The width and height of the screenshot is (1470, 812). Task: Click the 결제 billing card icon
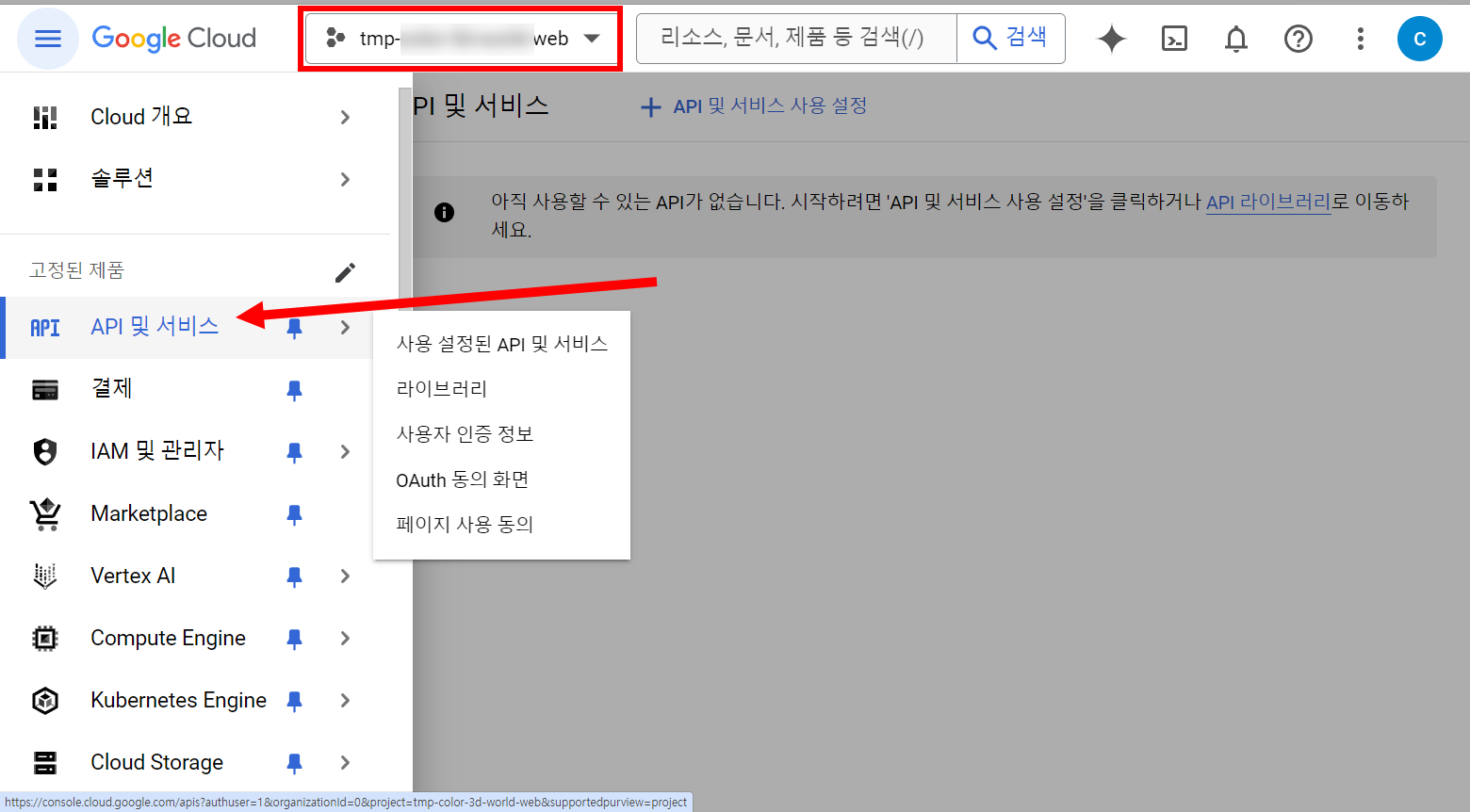(x=45, y=390)
